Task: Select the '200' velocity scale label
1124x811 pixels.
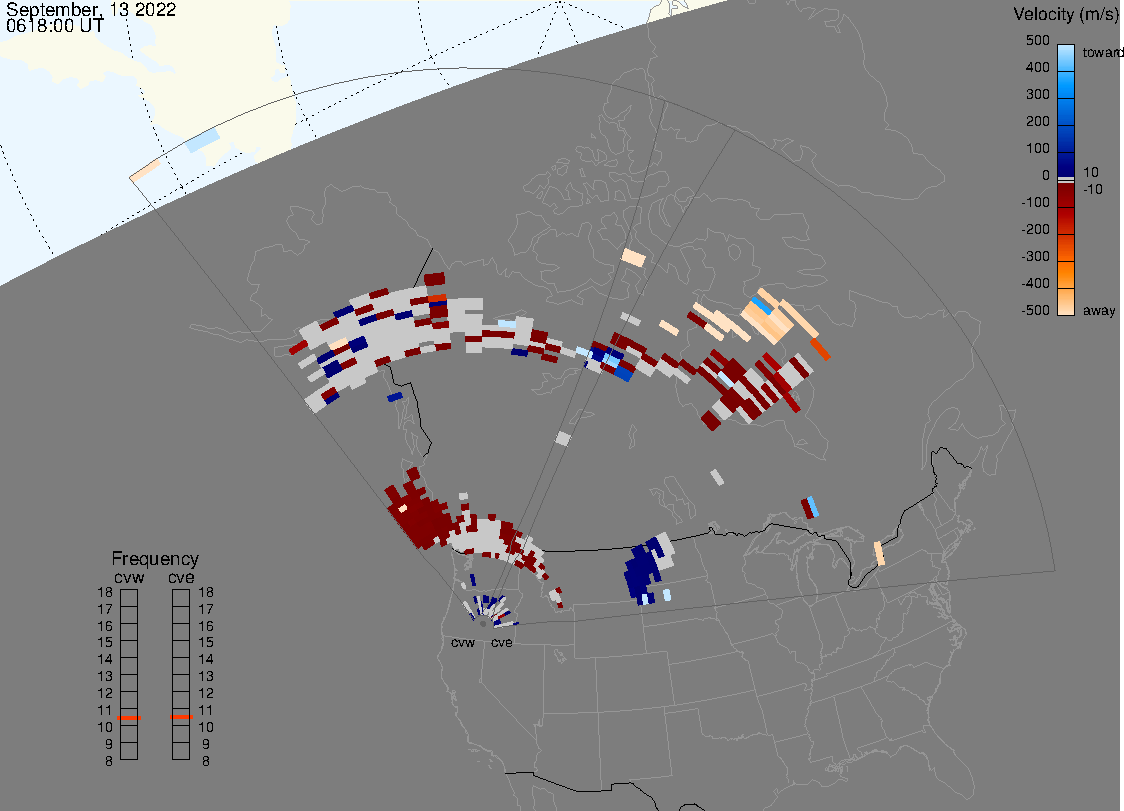Action: 1037,121
